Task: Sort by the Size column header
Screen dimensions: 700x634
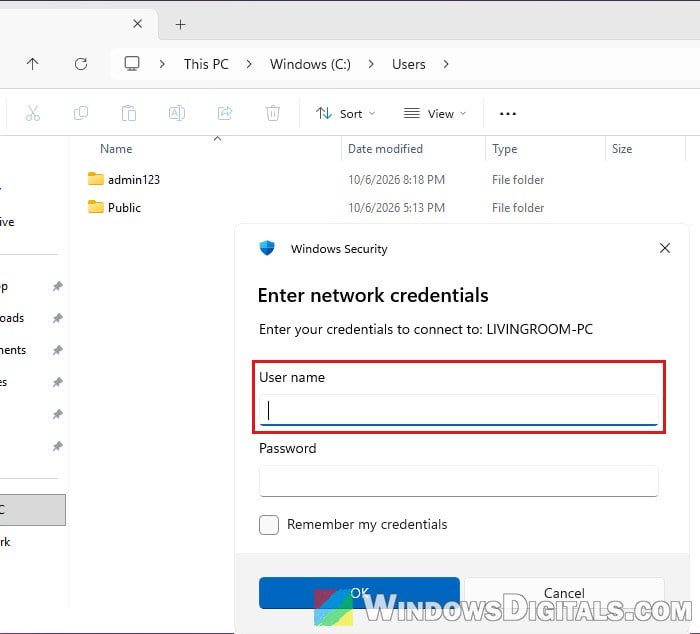Action: click(622, 149)
